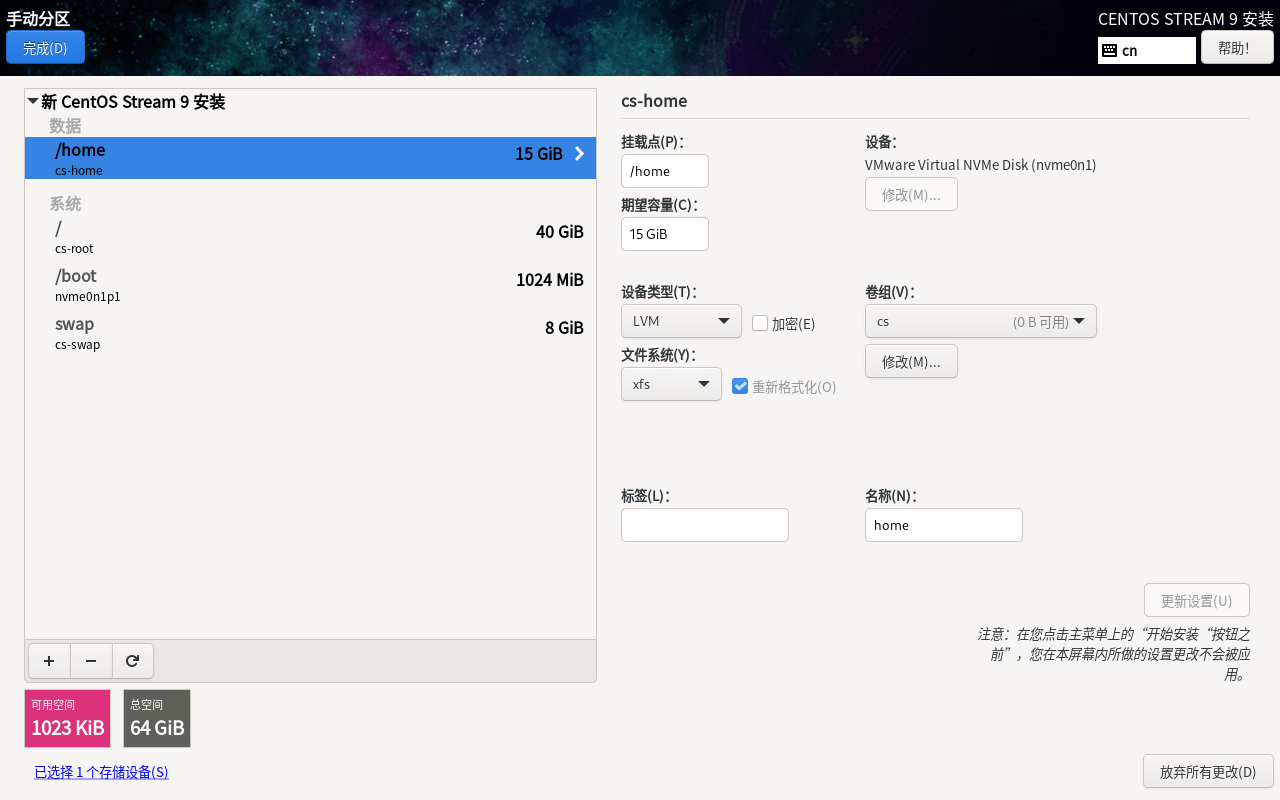Viewport: 1280px width, 800px height.
Task: Open the 卷组 cs volume group dropdown
Action: click(x=981, y=321)
